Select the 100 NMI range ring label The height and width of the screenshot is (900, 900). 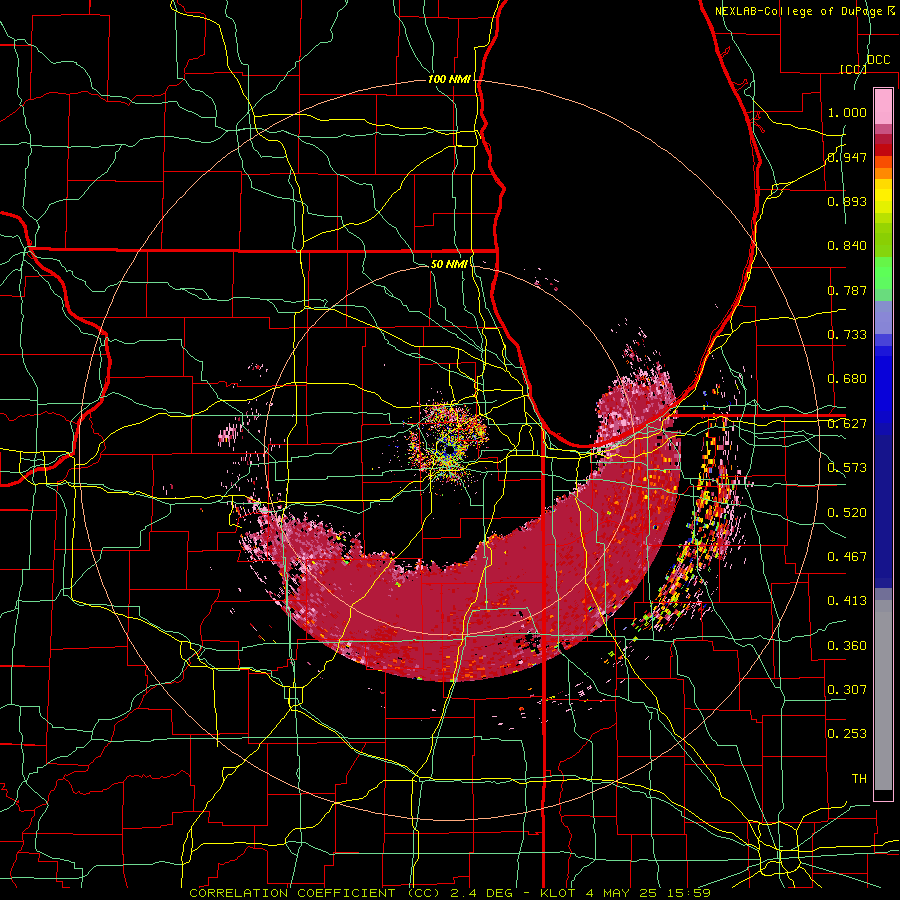449,79
